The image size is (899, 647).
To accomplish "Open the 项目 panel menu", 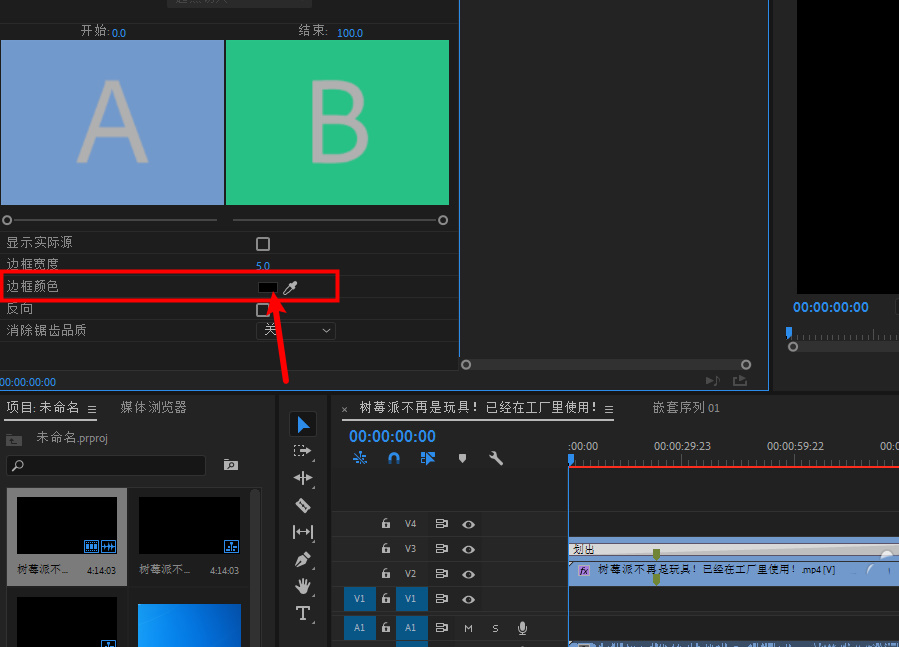I will pos(90,407).
